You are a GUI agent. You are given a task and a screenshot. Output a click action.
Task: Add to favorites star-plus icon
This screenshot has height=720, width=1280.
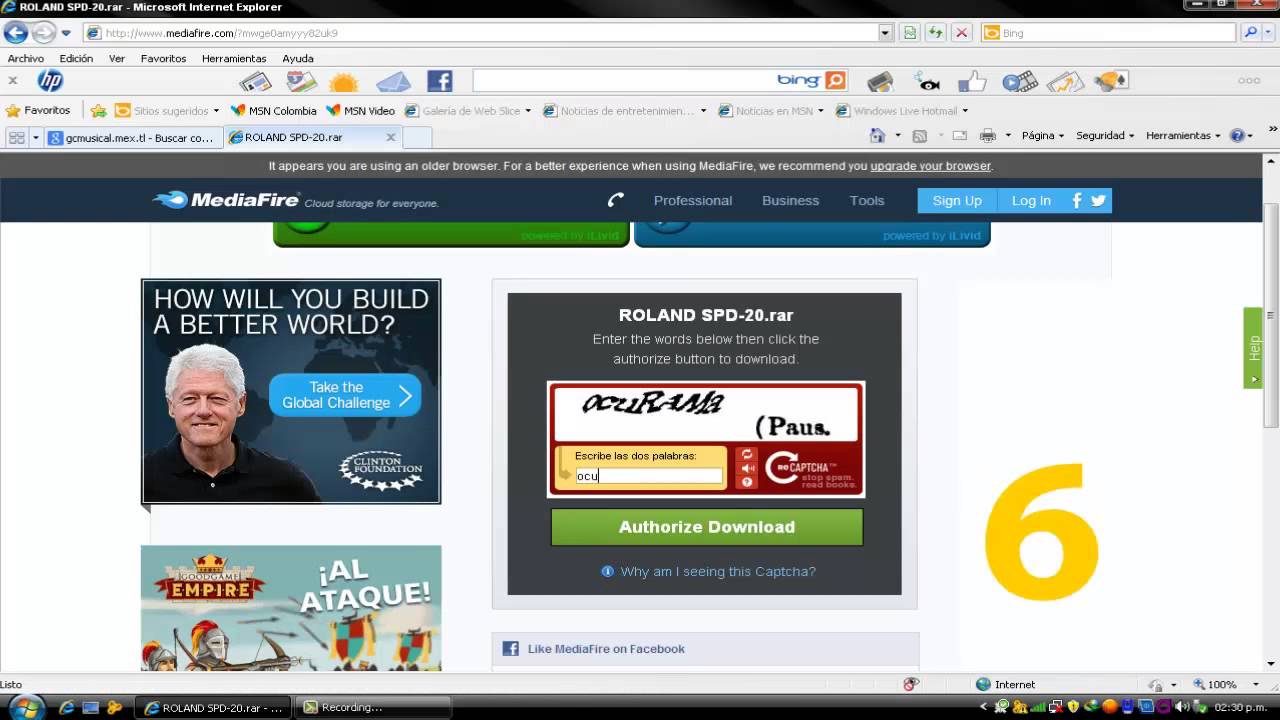coord(98,111)
